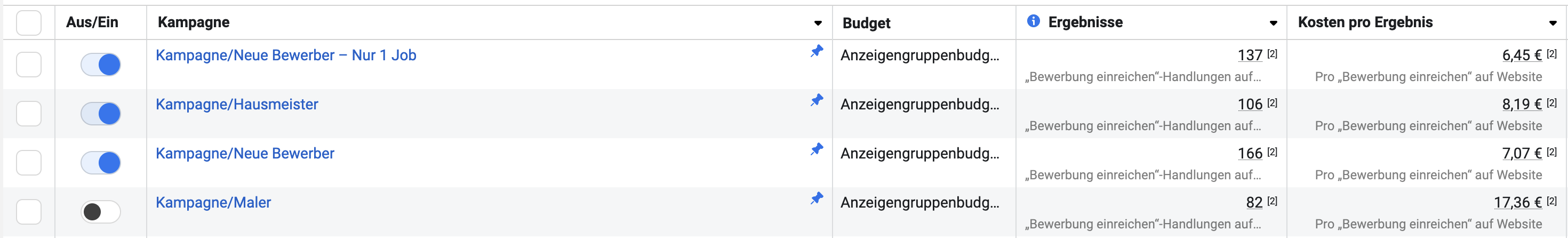Image resolution: width=1568 pixels, height=238 pixels.
Task: Open the Kampagne column dropdown arrow
Action: tap(818, 23)
